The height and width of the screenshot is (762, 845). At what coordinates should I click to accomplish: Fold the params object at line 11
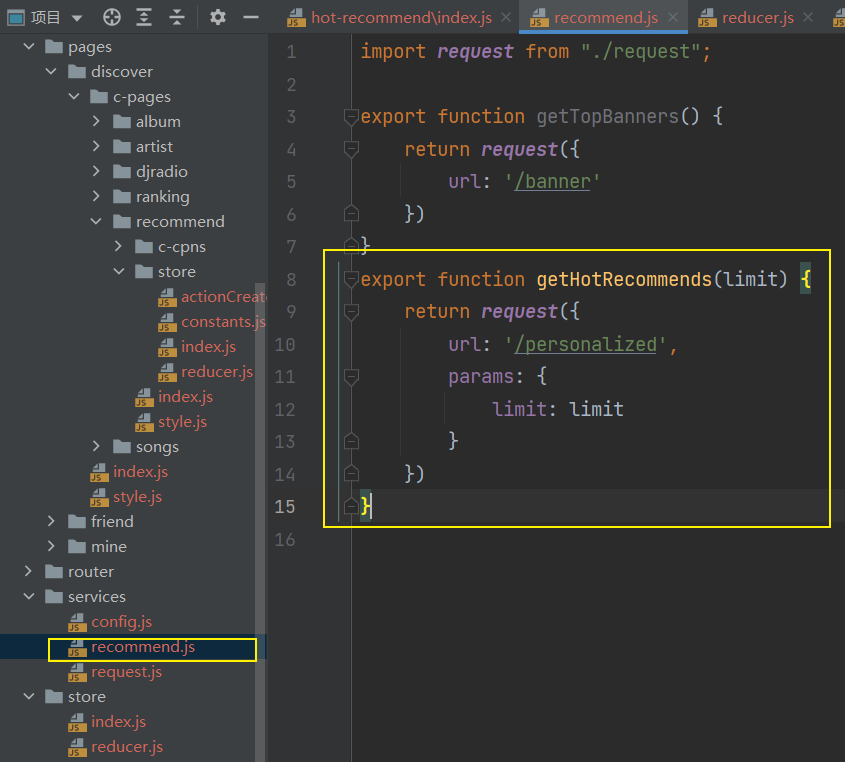pos(351,377)
